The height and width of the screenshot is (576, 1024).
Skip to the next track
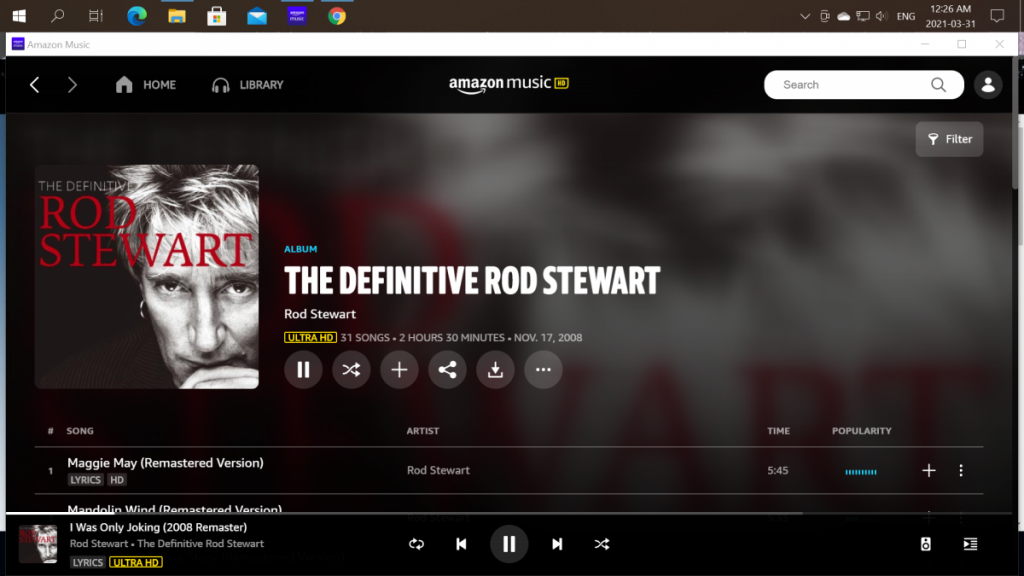[x=557, y=544]
